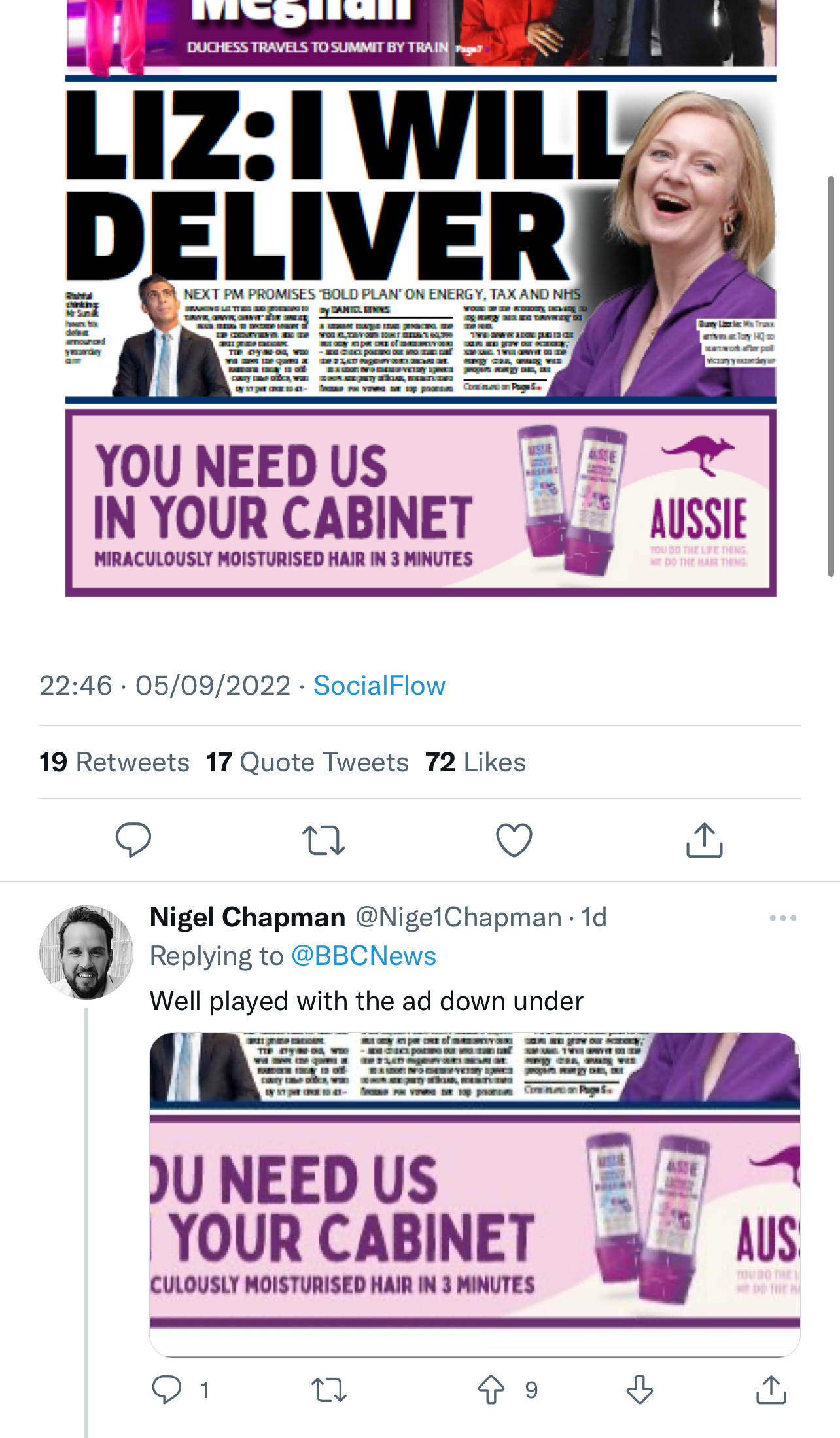This screenshot has width=840, height=1438.
Task: Downvote Nigel Chapman's reply
Action: [x=639, y=1390]
